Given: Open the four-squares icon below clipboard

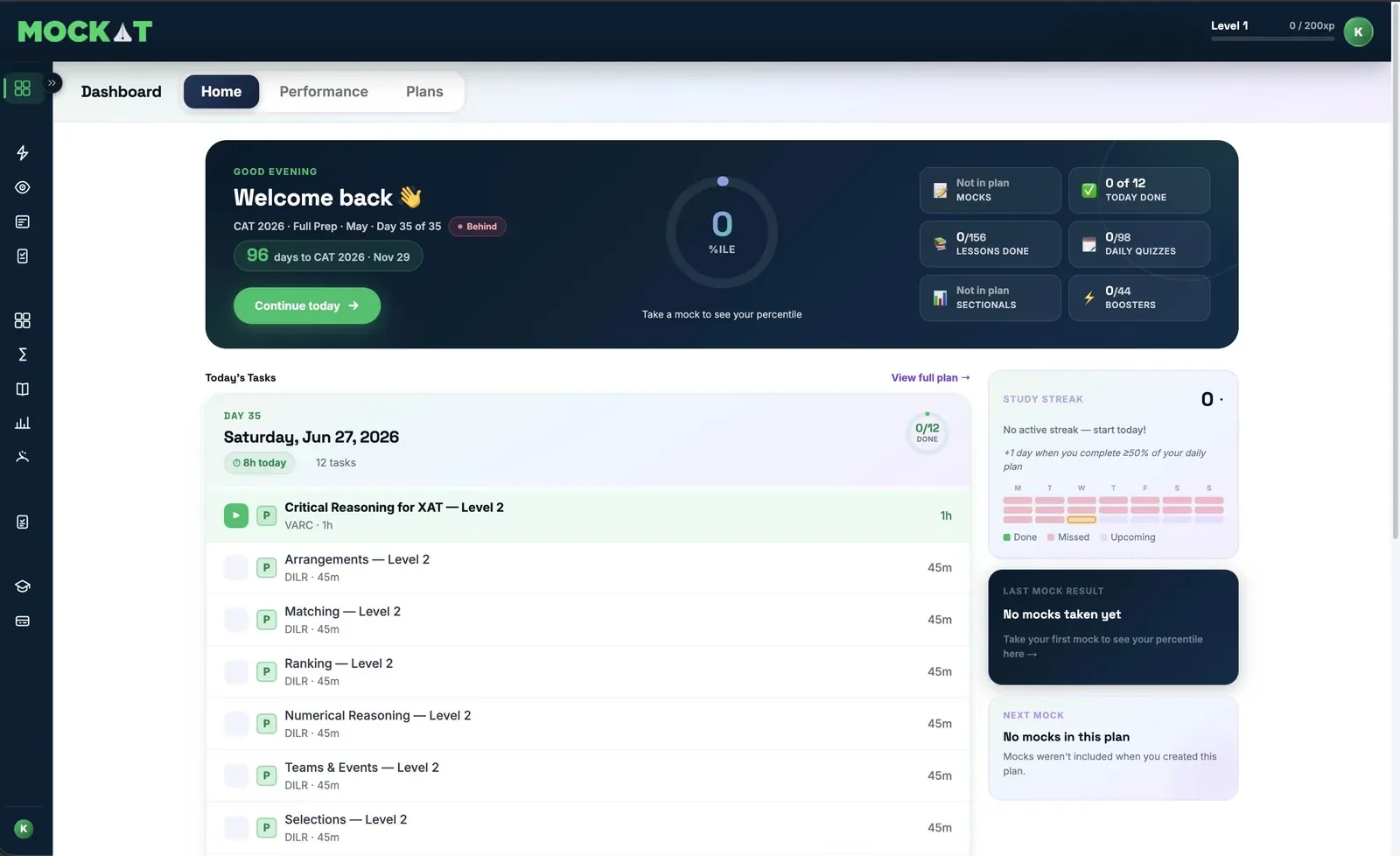Looking at the screenshot, I should point(23,320).
